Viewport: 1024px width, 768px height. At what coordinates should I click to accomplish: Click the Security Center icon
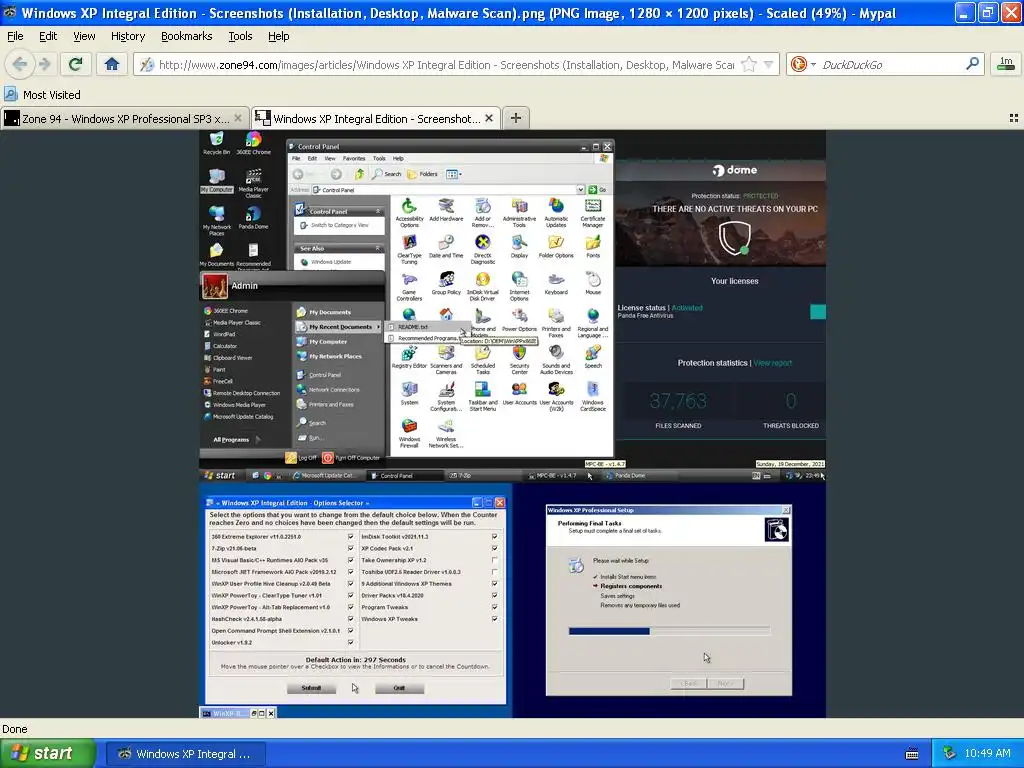click(x=519, y=360)
